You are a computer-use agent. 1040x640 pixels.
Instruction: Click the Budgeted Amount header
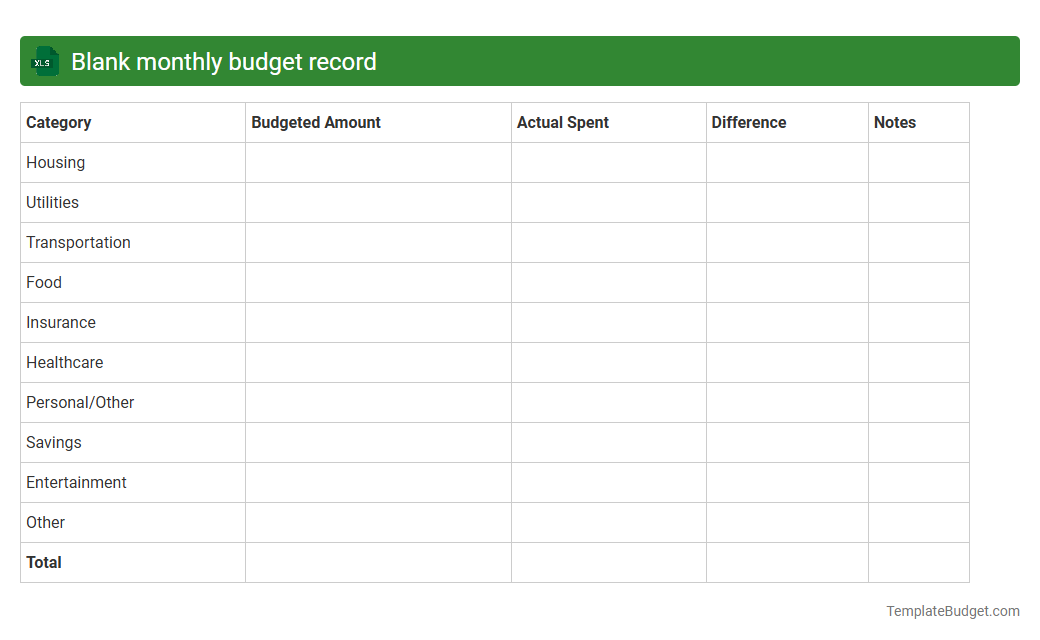pyautogui.click(x=316, y=122)
